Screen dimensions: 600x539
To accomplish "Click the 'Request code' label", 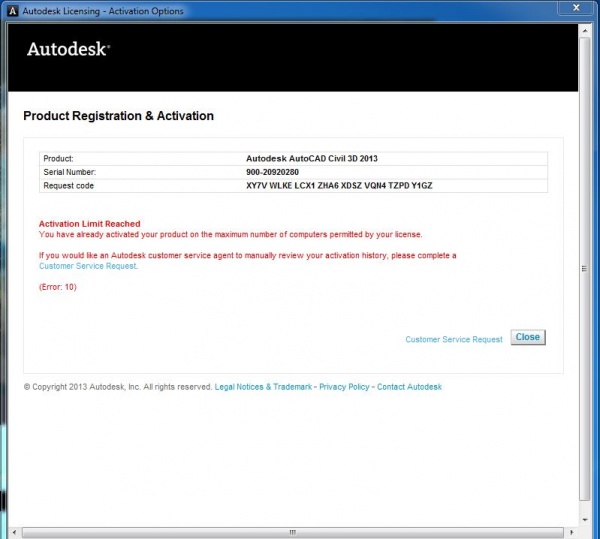I will click(68, 186).
